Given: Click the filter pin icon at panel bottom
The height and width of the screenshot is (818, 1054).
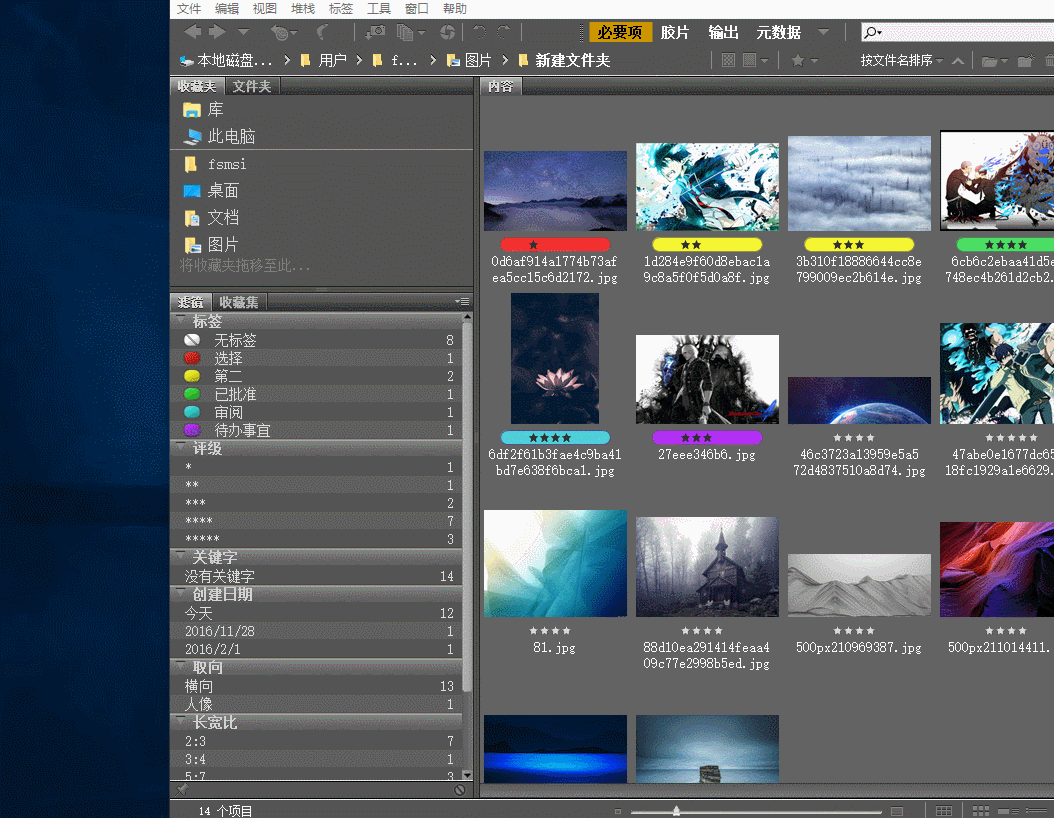Looking at the screenshot, I should click(182, 790).
